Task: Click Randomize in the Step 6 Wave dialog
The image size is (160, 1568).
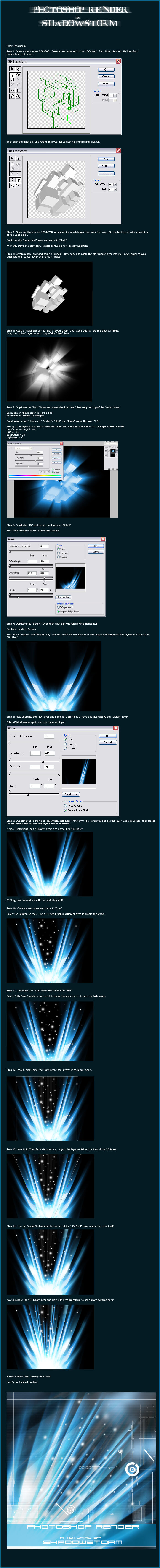Action: tap(64, 597)
